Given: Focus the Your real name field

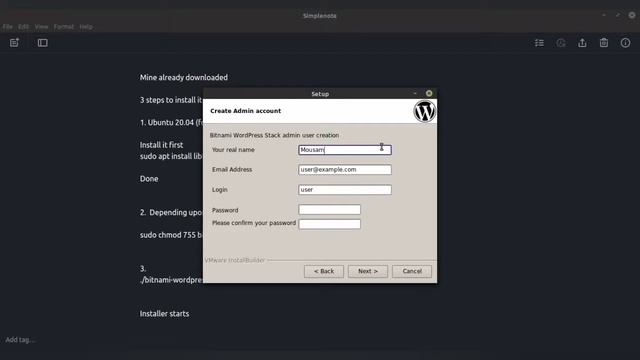Looking at the screenshot, I should pos(345,150).
